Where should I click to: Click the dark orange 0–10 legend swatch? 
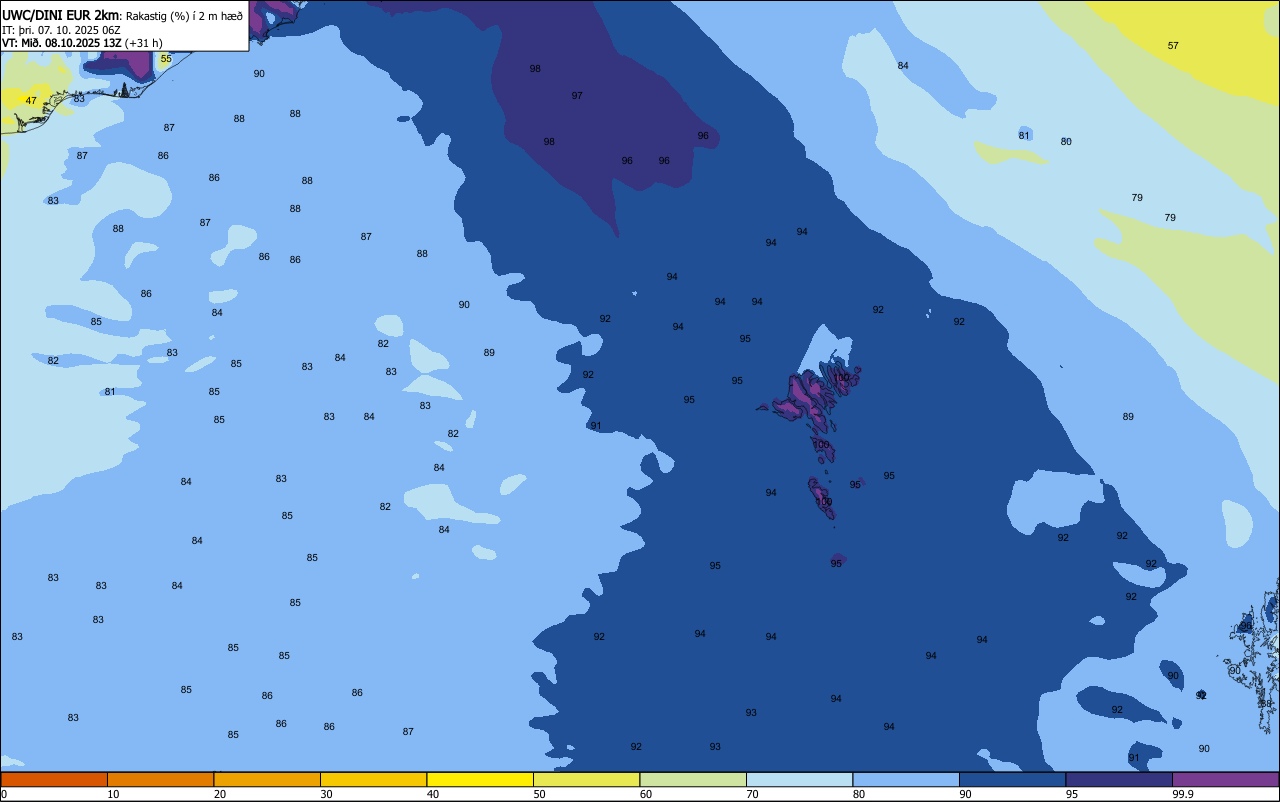coord(54,779)
